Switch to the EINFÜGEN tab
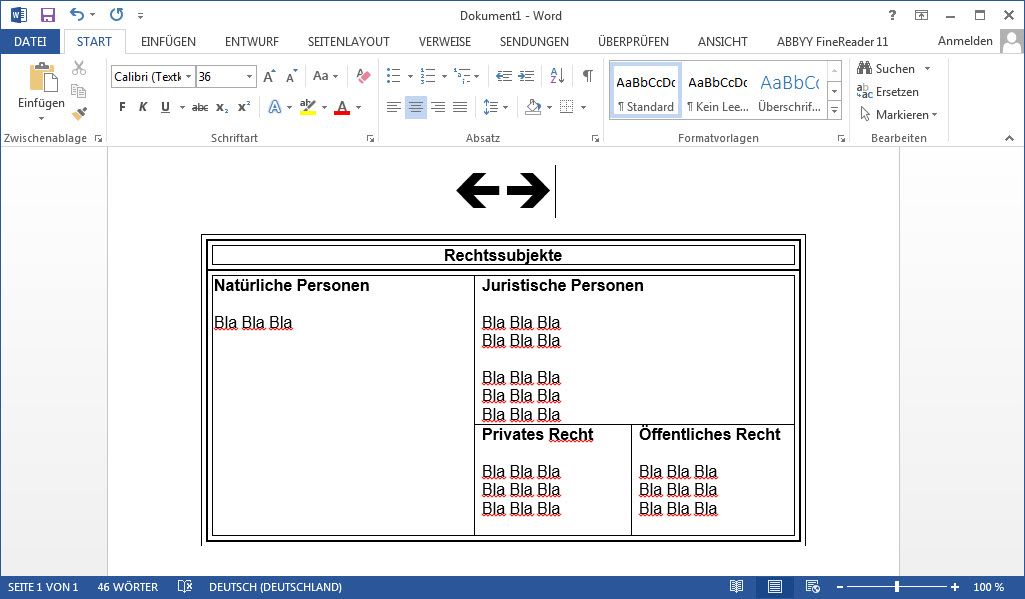The width and height of the screenshot is (1025, 599). coord(168,42)
